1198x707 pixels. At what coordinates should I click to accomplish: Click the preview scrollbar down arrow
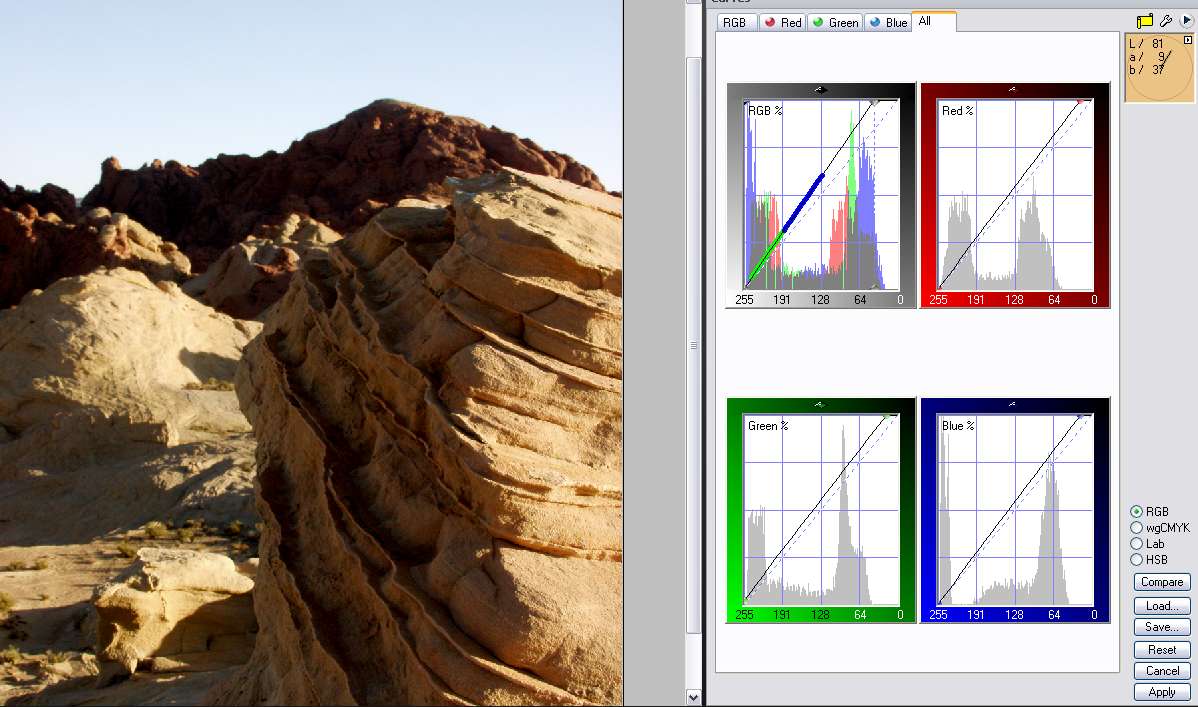(693, 696)
